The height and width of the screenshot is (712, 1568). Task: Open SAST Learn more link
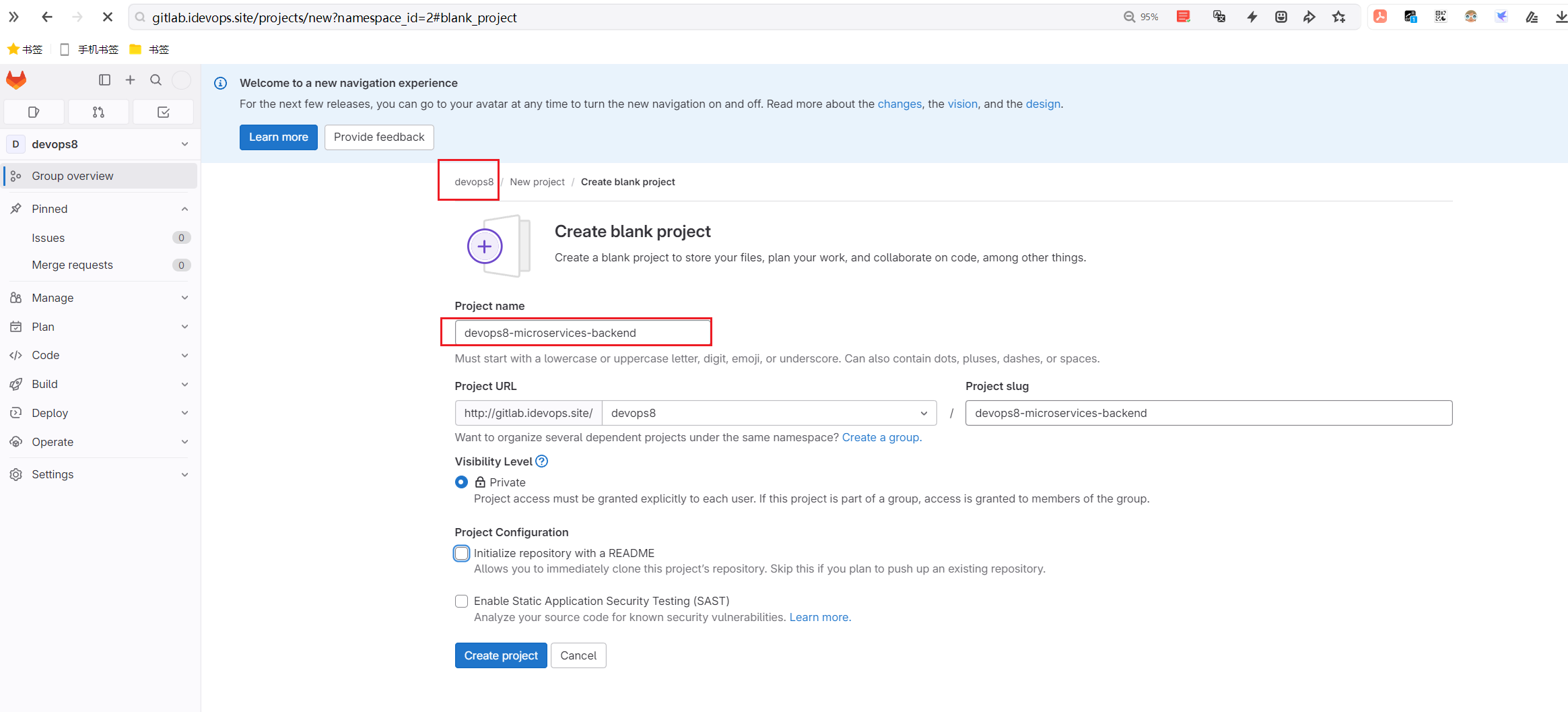coord(819,617)
